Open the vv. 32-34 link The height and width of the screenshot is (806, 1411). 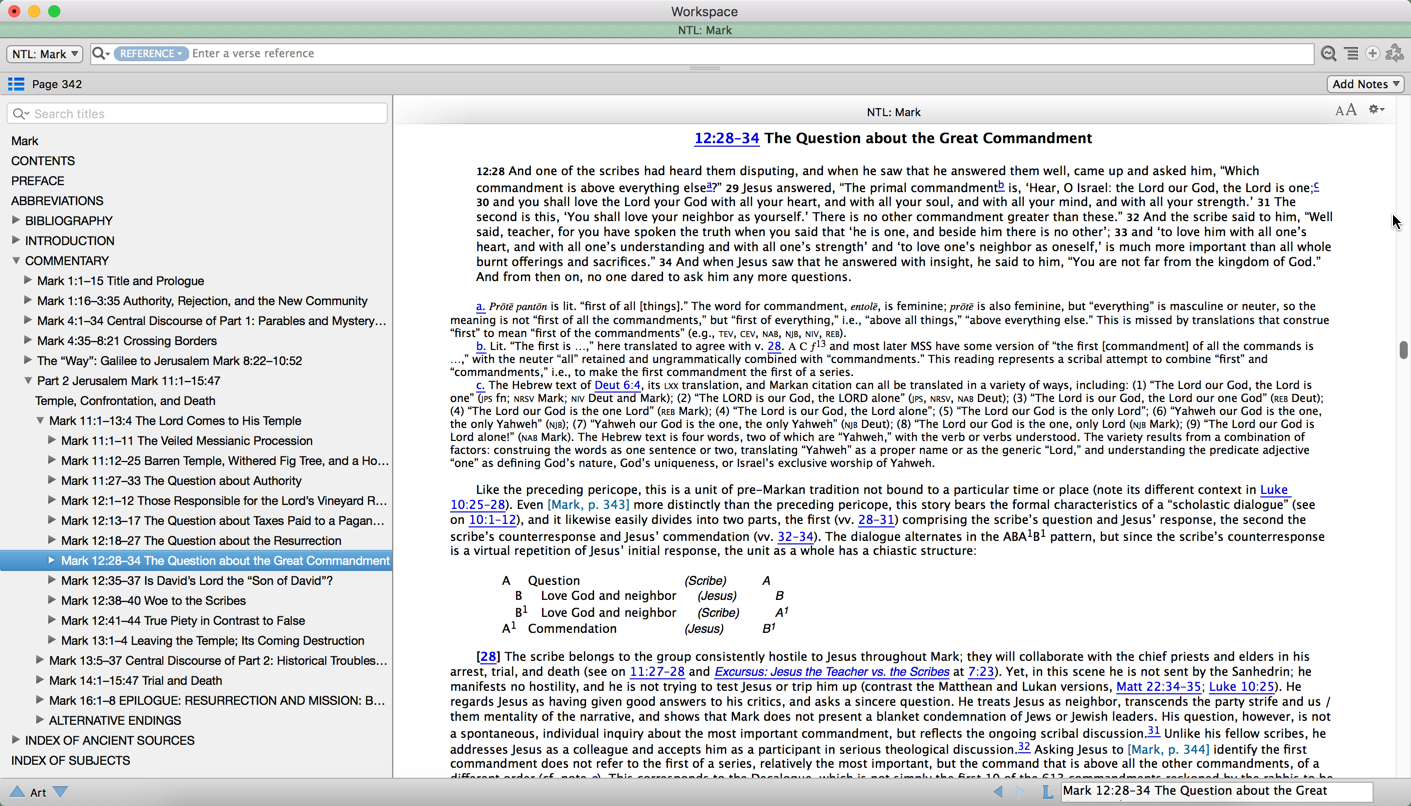[x=795, y=537]
